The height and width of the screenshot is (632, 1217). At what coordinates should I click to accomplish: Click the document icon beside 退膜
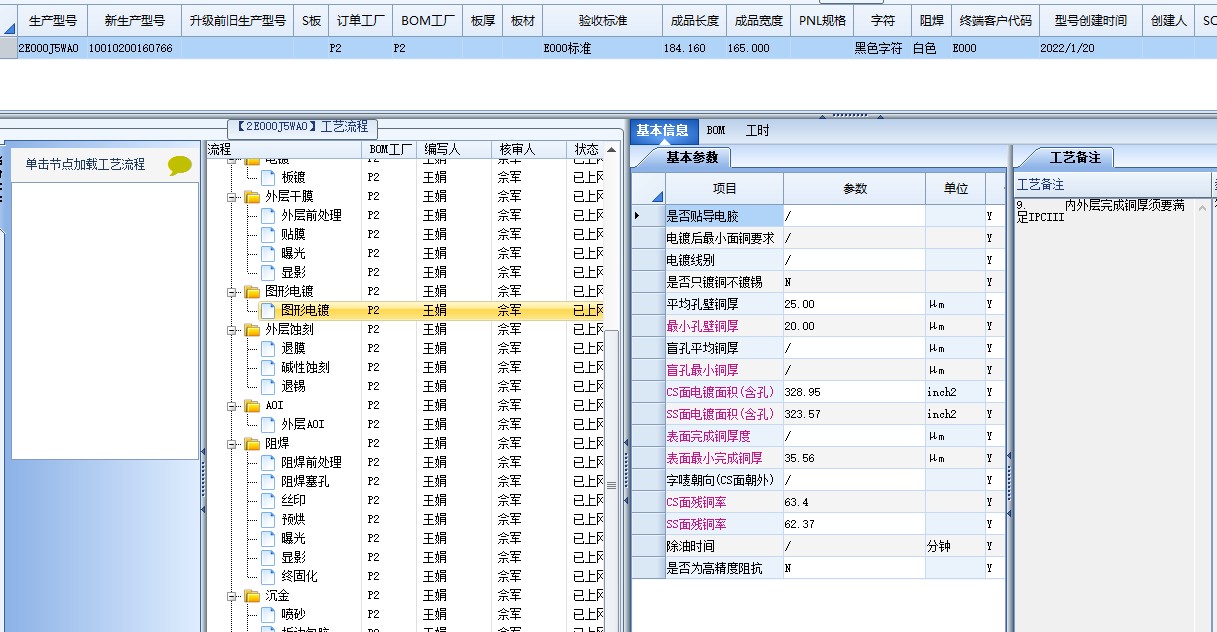pyautogui.click(x=268, y=348)
